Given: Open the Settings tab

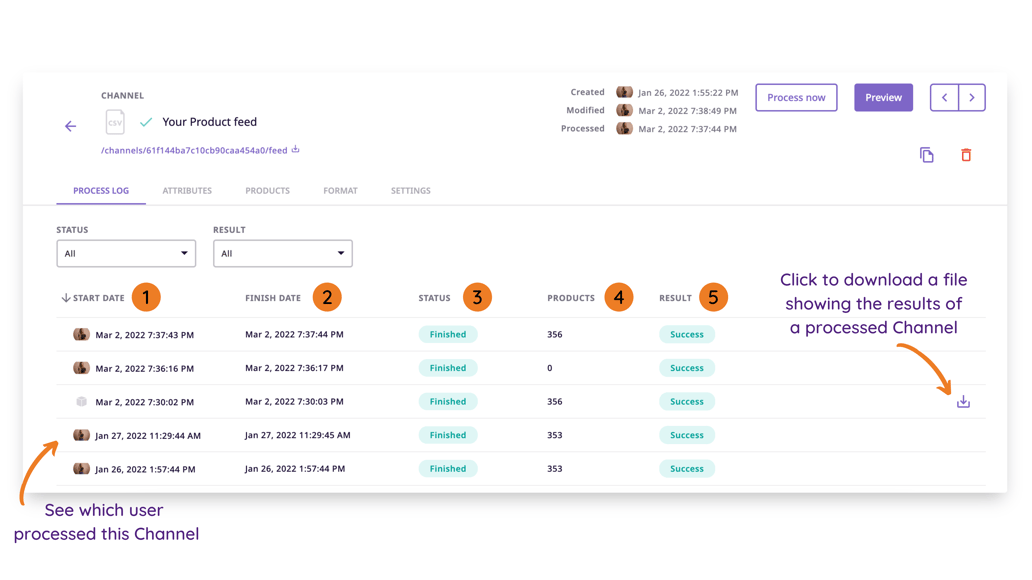Looking at the screenshot, I should [410, 191].
